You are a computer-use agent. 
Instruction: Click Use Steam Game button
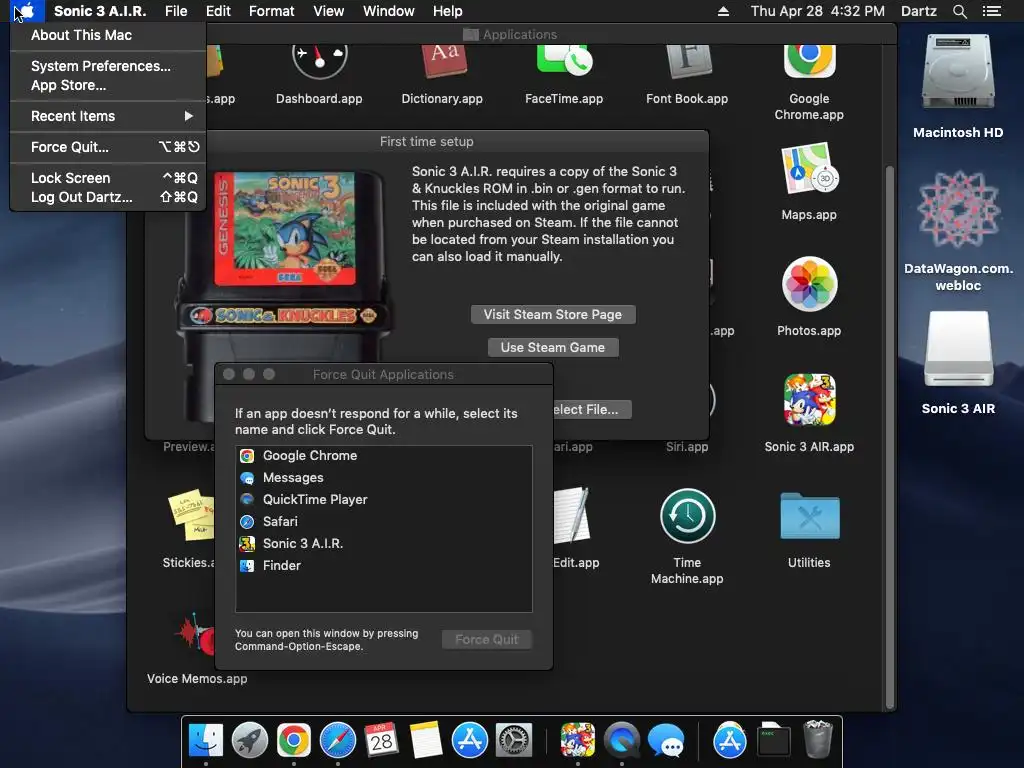[552, 347]
